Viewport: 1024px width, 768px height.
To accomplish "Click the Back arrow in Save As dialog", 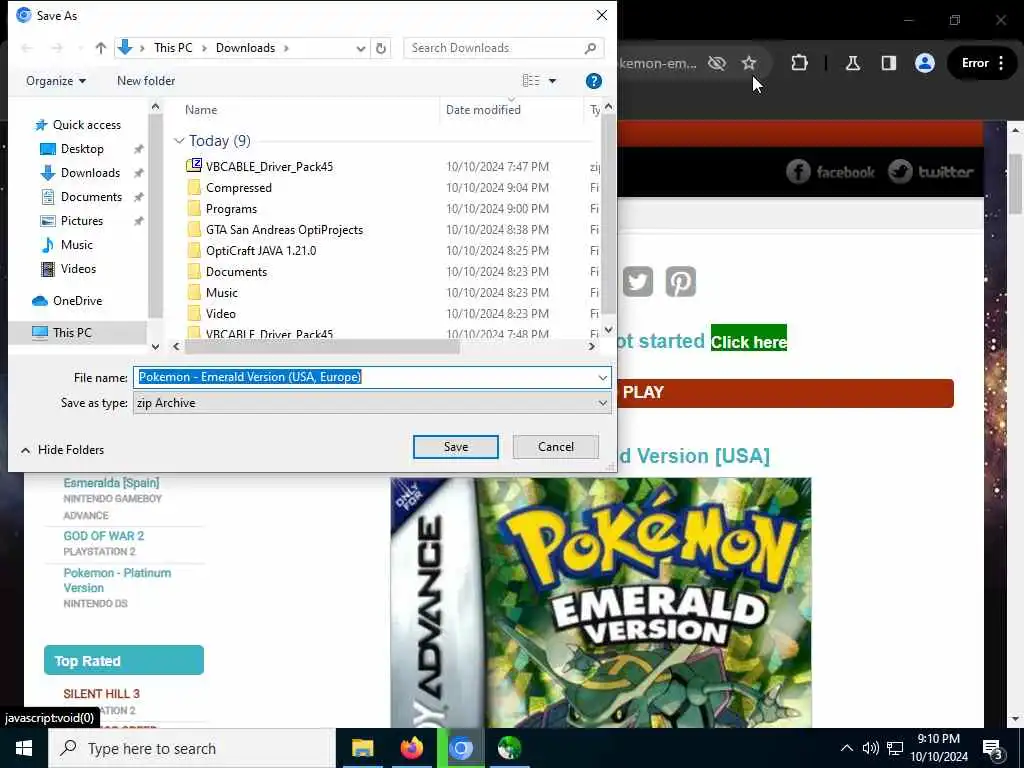I will point(27,48).
